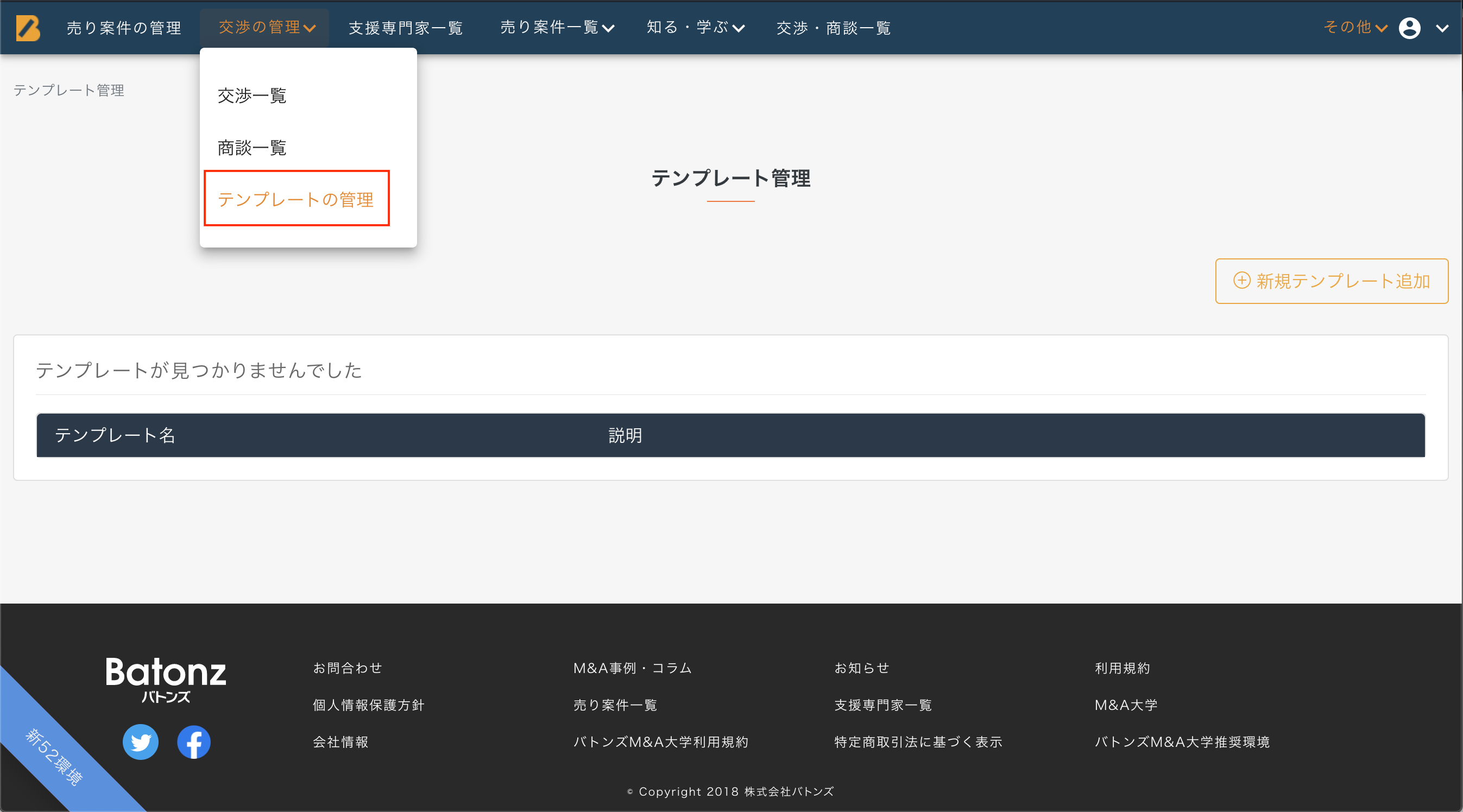Screen dimensions: 1463x812
Task: Click the Batonz footer logo
Action: coord(166,680)
